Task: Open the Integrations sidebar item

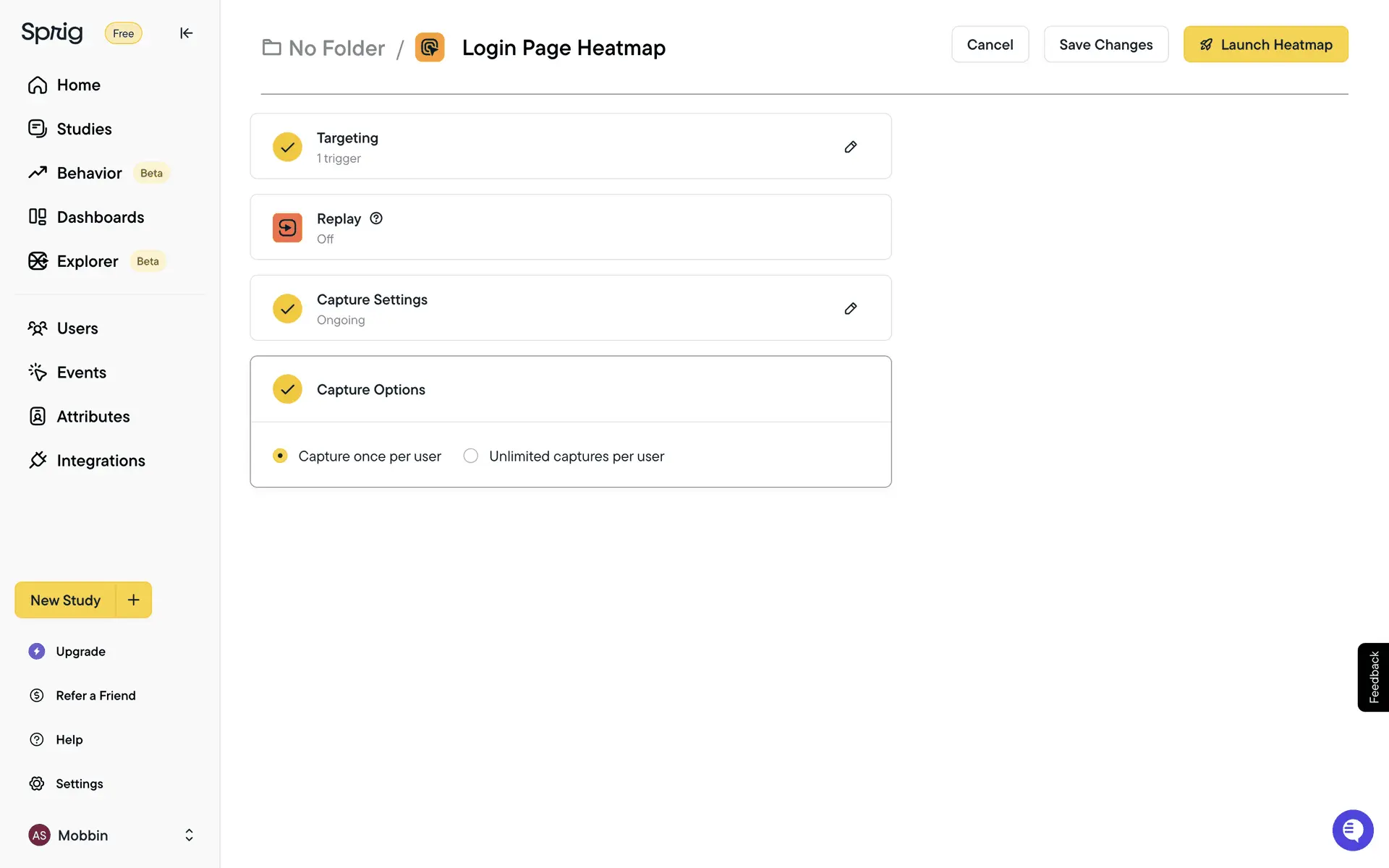Action: 101,461
